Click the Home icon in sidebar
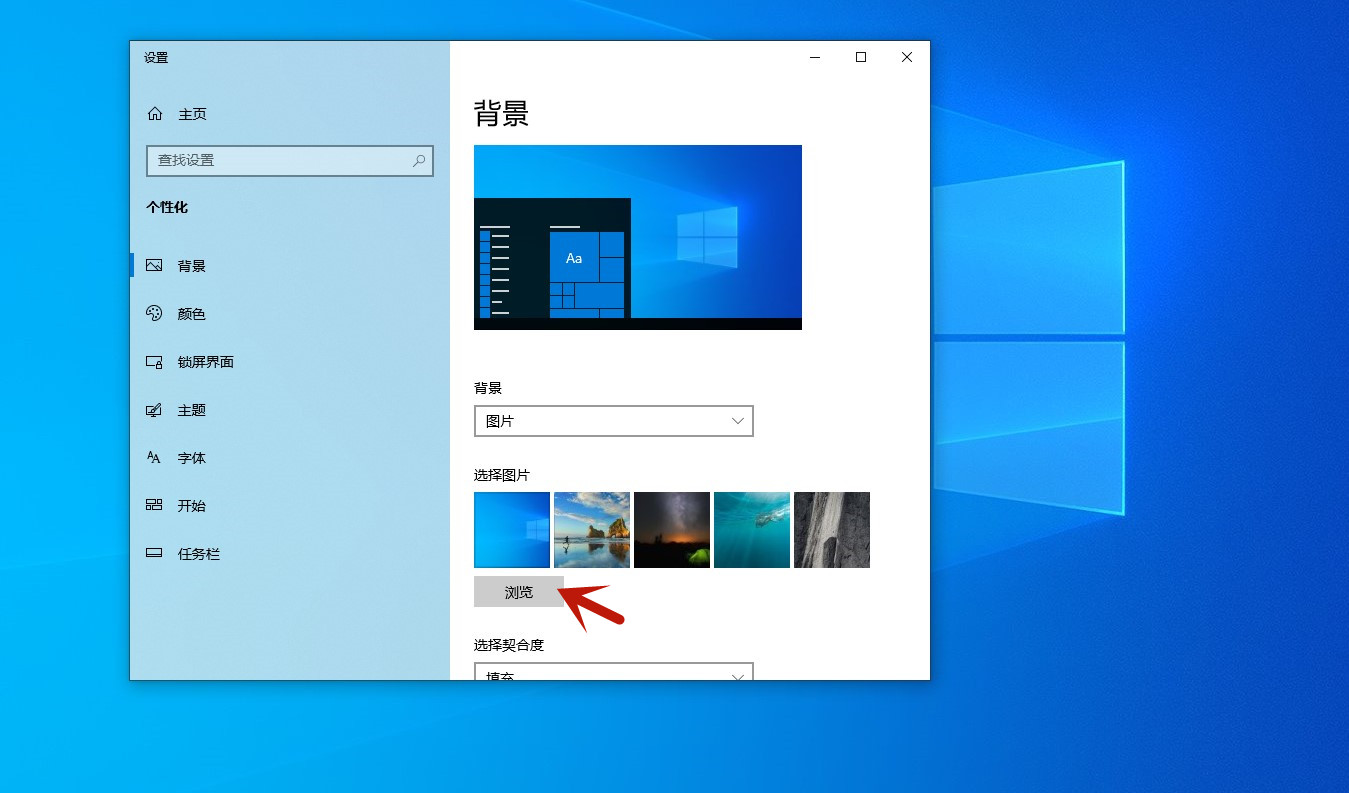 (155, 114)
